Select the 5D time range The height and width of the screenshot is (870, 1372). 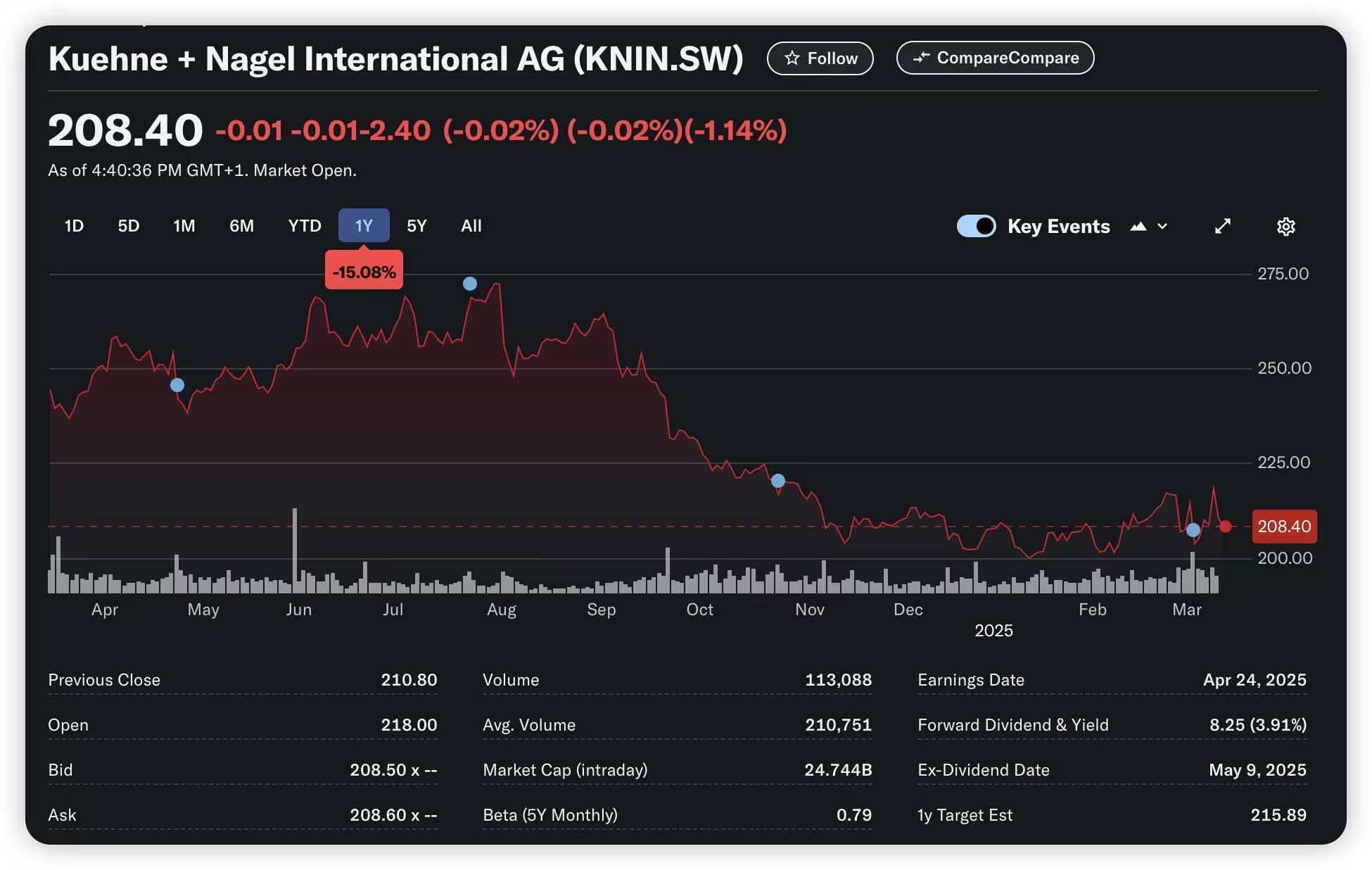pyautogui.click(x=128, y=226)
